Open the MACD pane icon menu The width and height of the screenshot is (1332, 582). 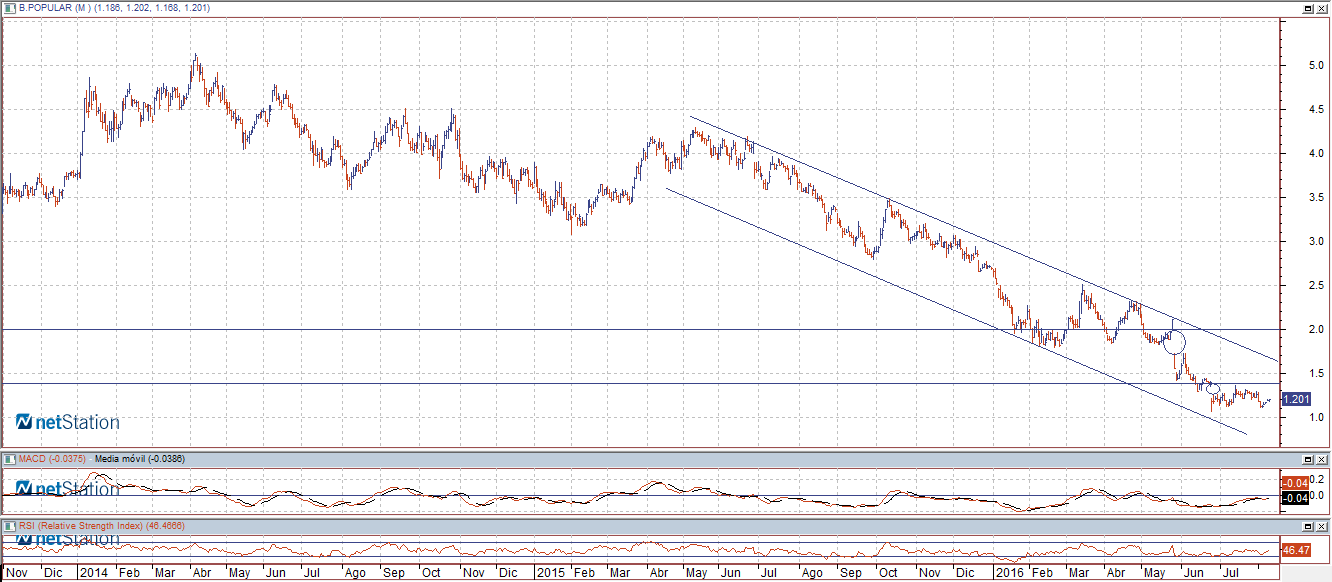pos(9,459)
